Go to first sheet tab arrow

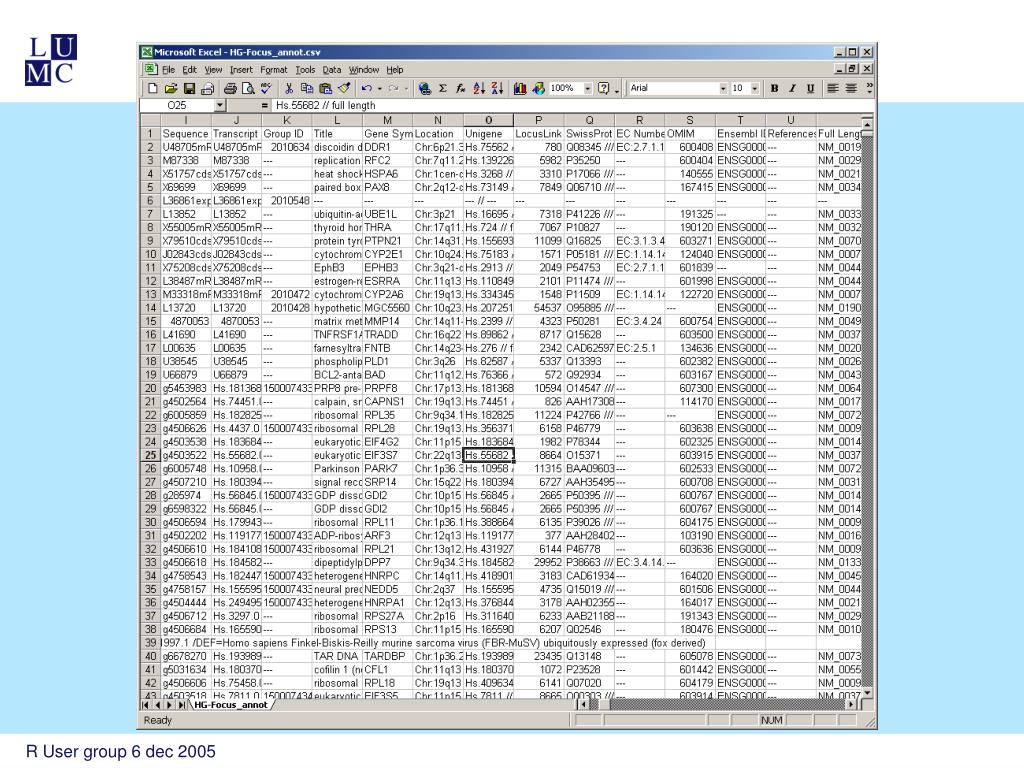pyautogui.click(x=145, y=705)
